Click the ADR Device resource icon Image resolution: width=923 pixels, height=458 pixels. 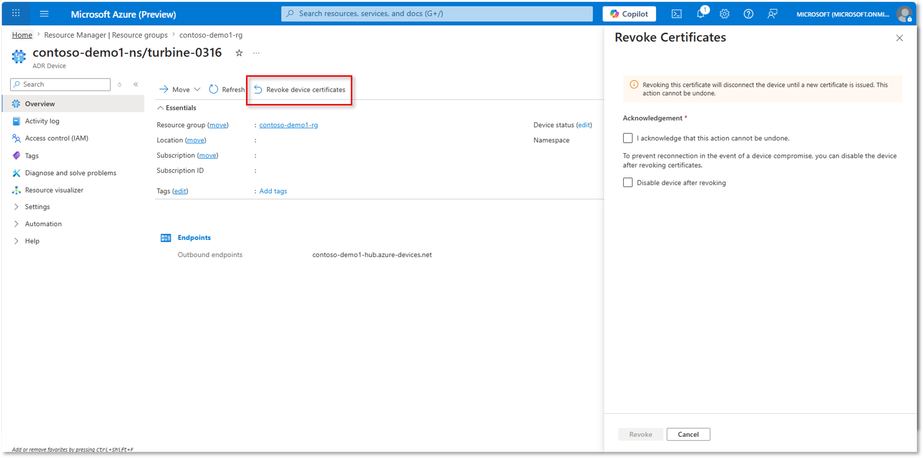tap(19, 57)
